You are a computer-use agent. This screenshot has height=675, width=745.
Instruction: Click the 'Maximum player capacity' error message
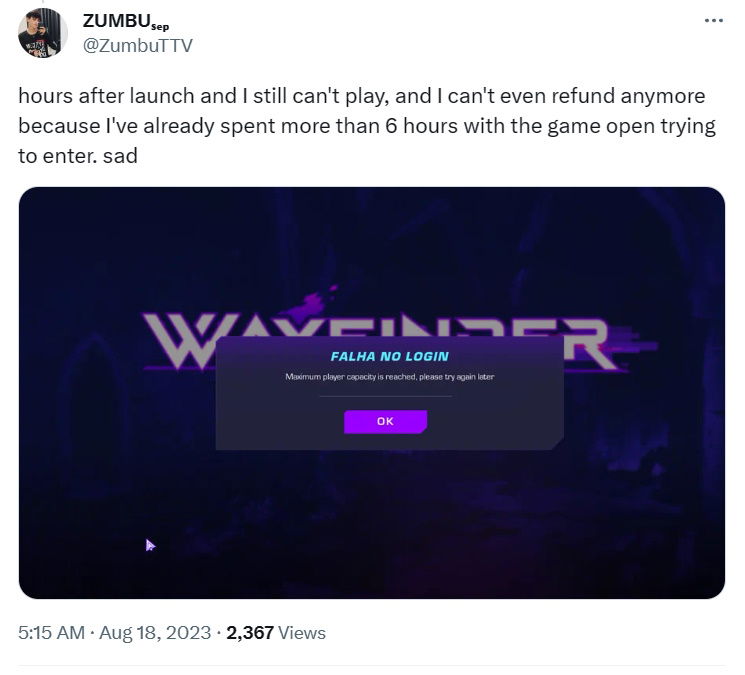[390, 377]
